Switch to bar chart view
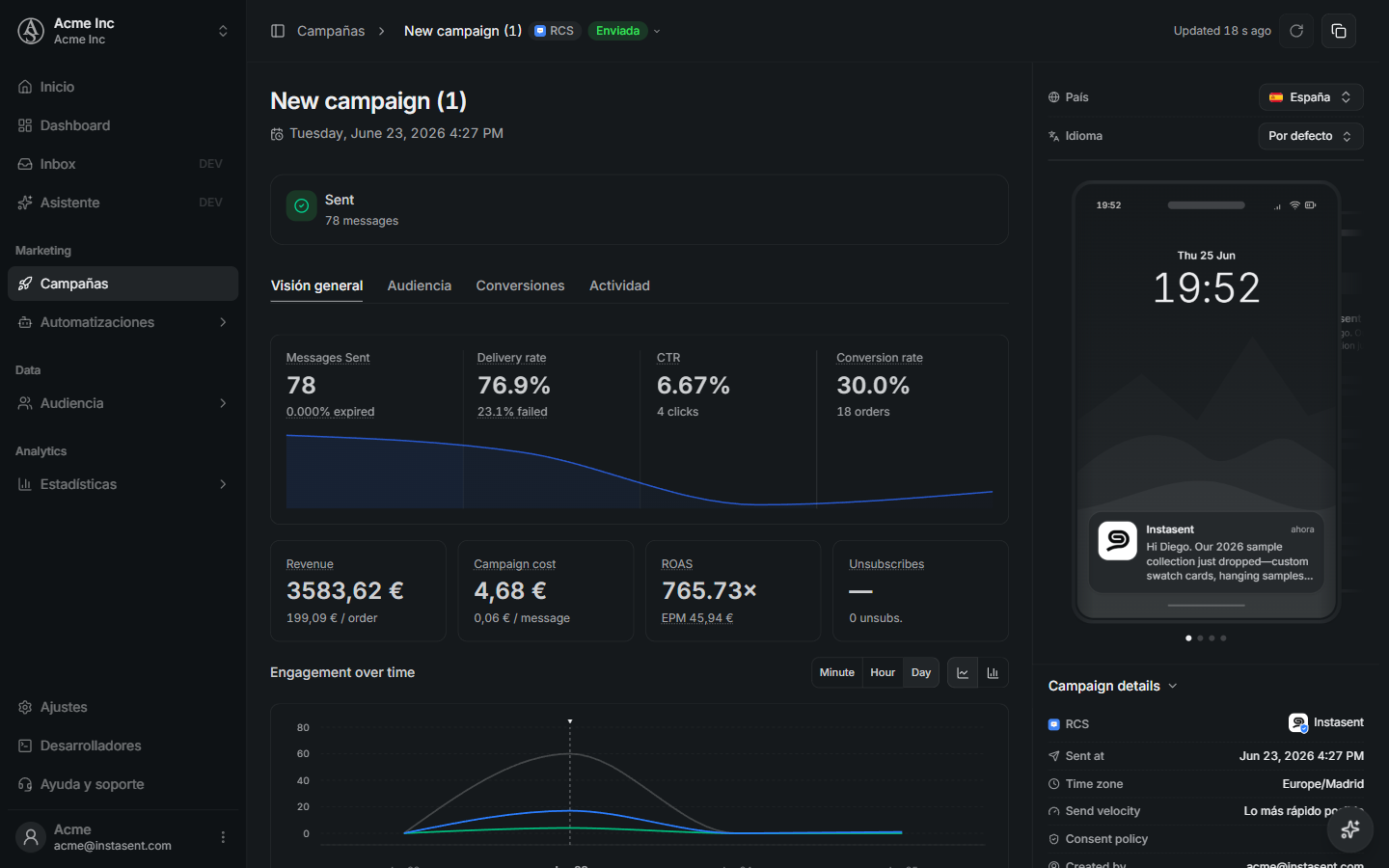 coord(993,672)
